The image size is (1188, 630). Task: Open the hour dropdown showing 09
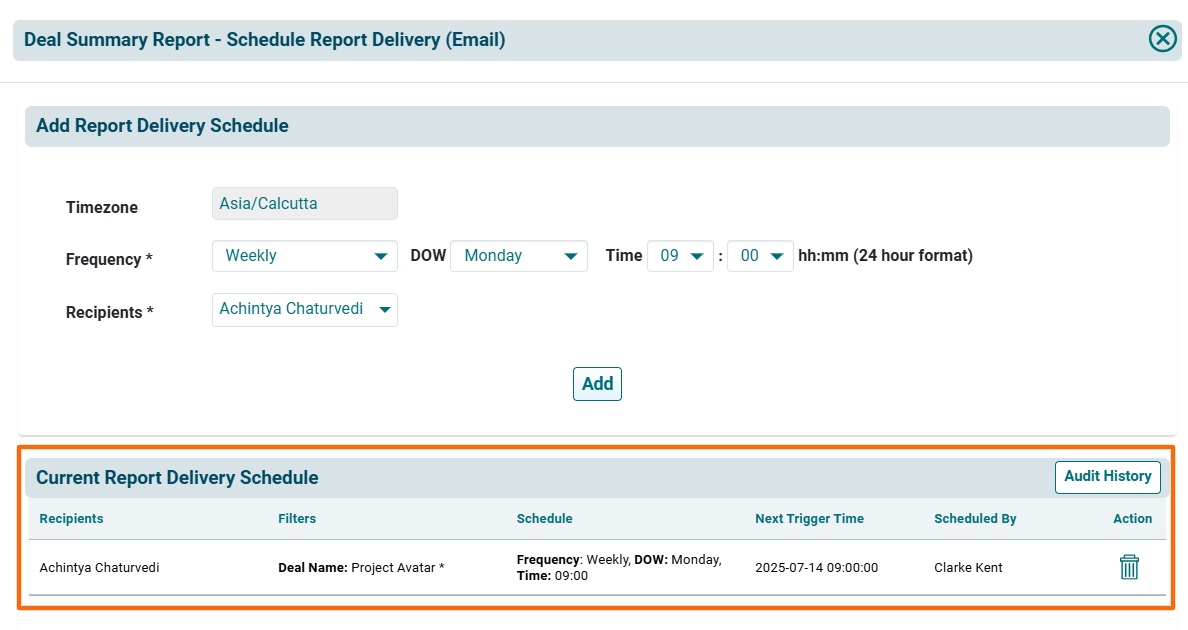[x=680, y=256]
